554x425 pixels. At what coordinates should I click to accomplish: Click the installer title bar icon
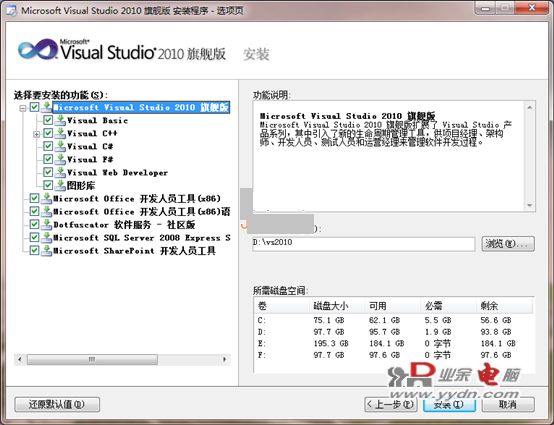[x=11, y=10]
